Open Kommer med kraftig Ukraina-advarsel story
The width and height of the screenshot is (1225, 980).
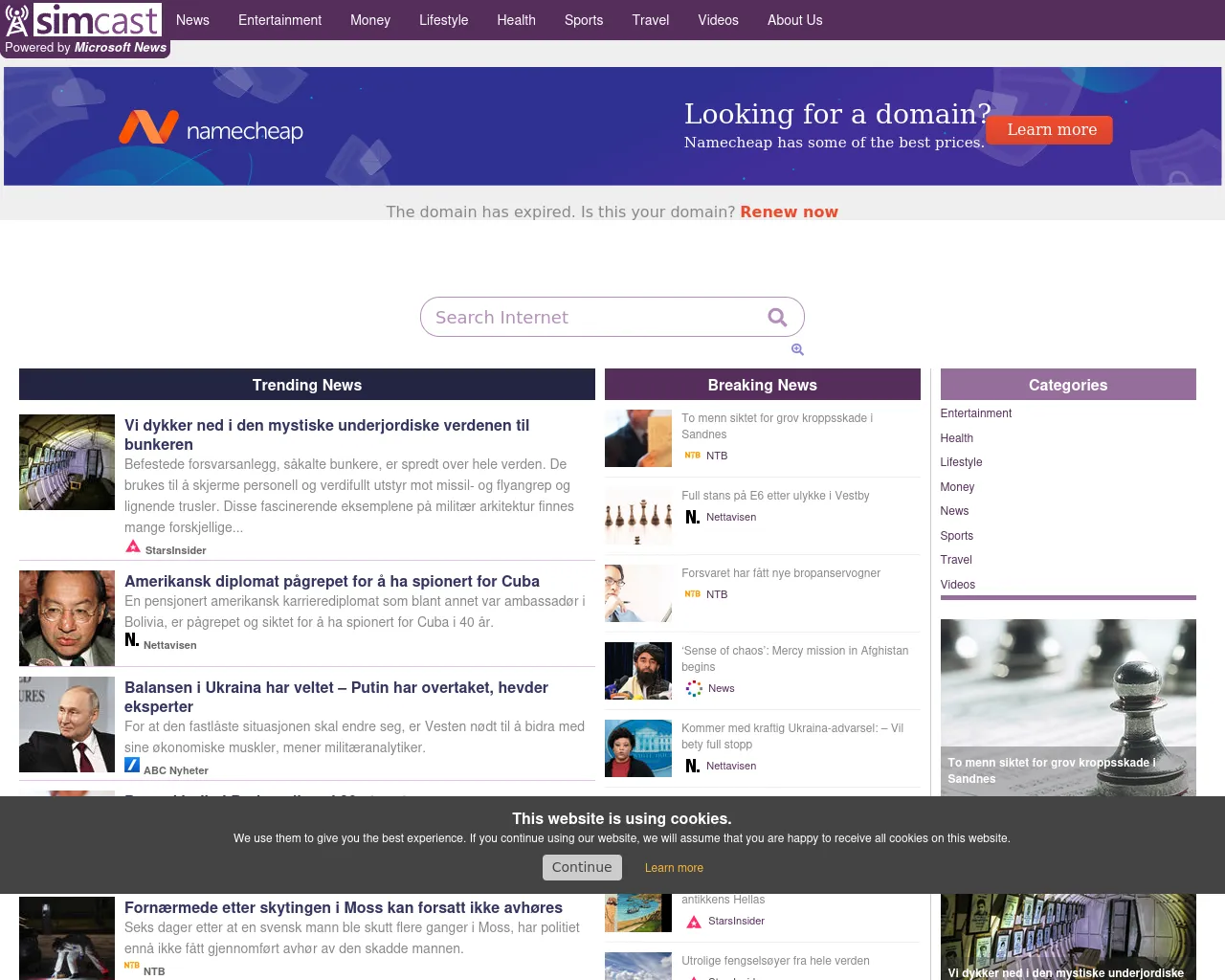792,736
